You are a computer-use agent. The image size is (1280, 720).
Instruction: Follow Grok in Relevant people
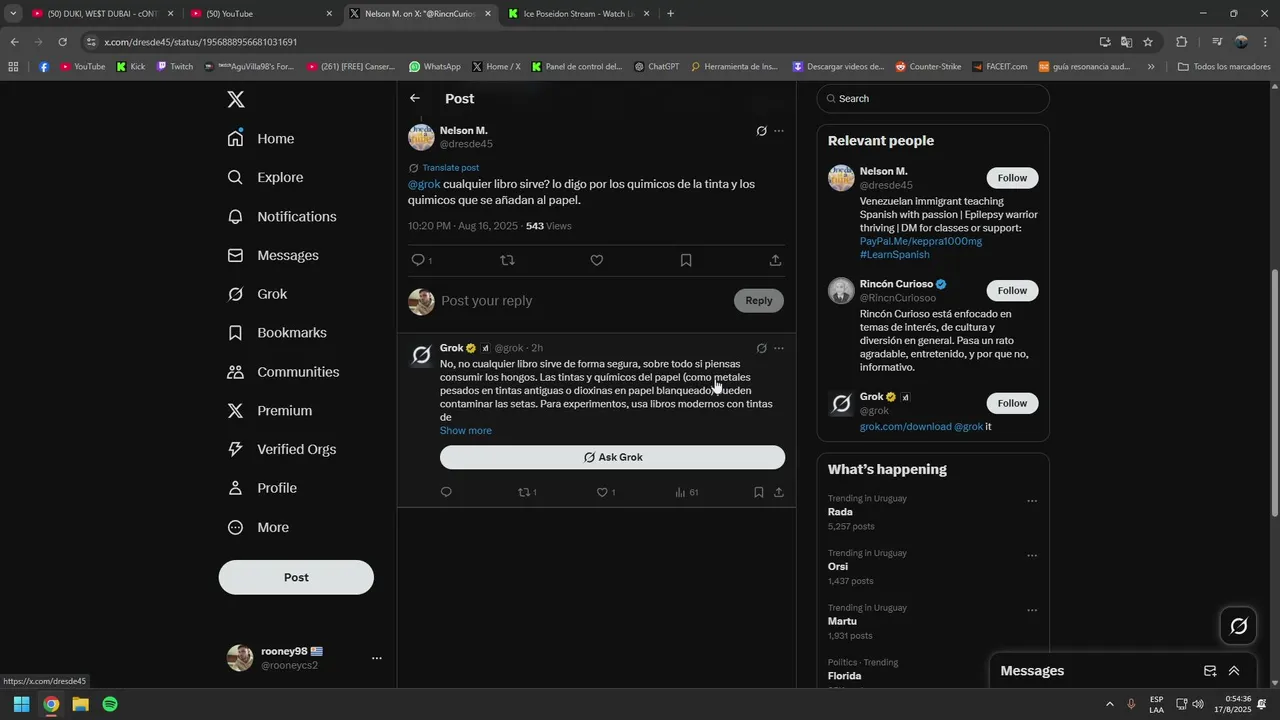point(1012,404)
